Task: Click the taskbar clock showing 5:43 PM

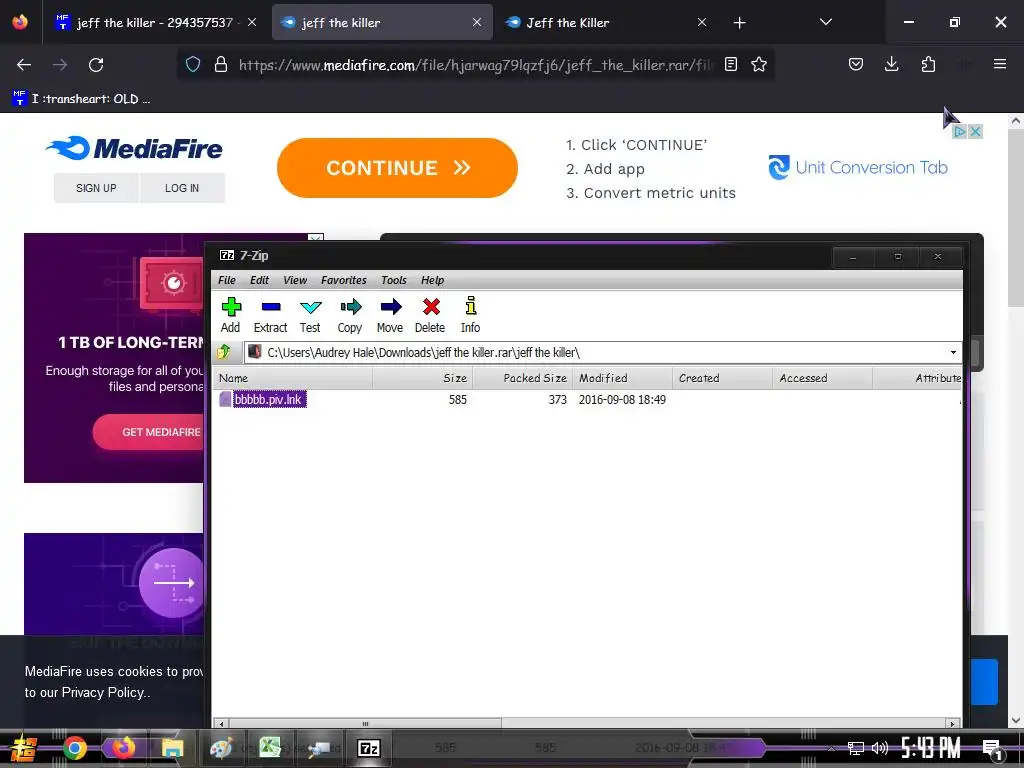Action: [931, 748]
